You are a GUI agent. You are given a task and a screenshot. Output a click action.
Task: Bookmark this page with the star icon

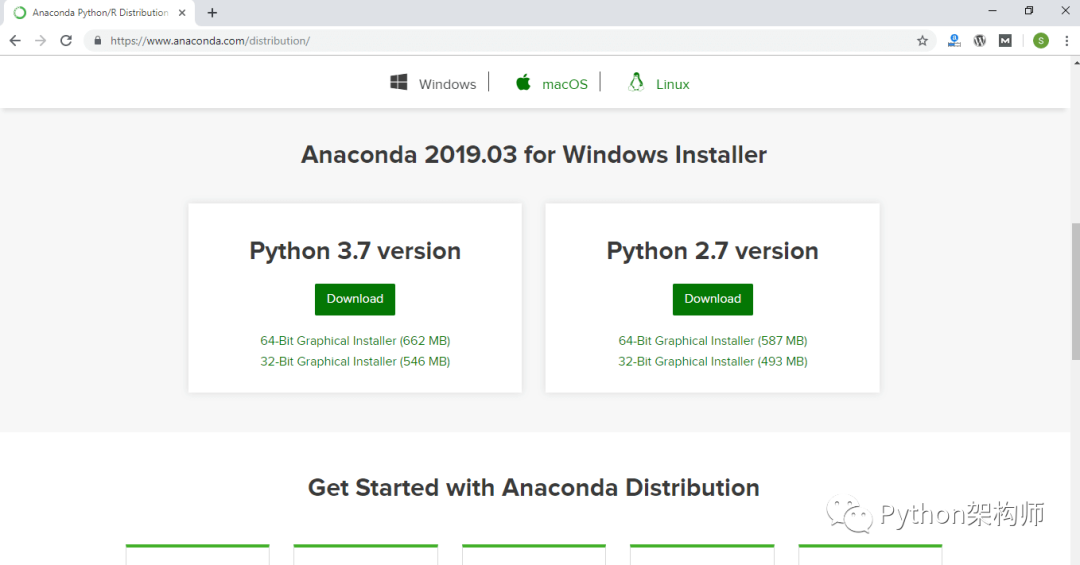pos(922,41)
